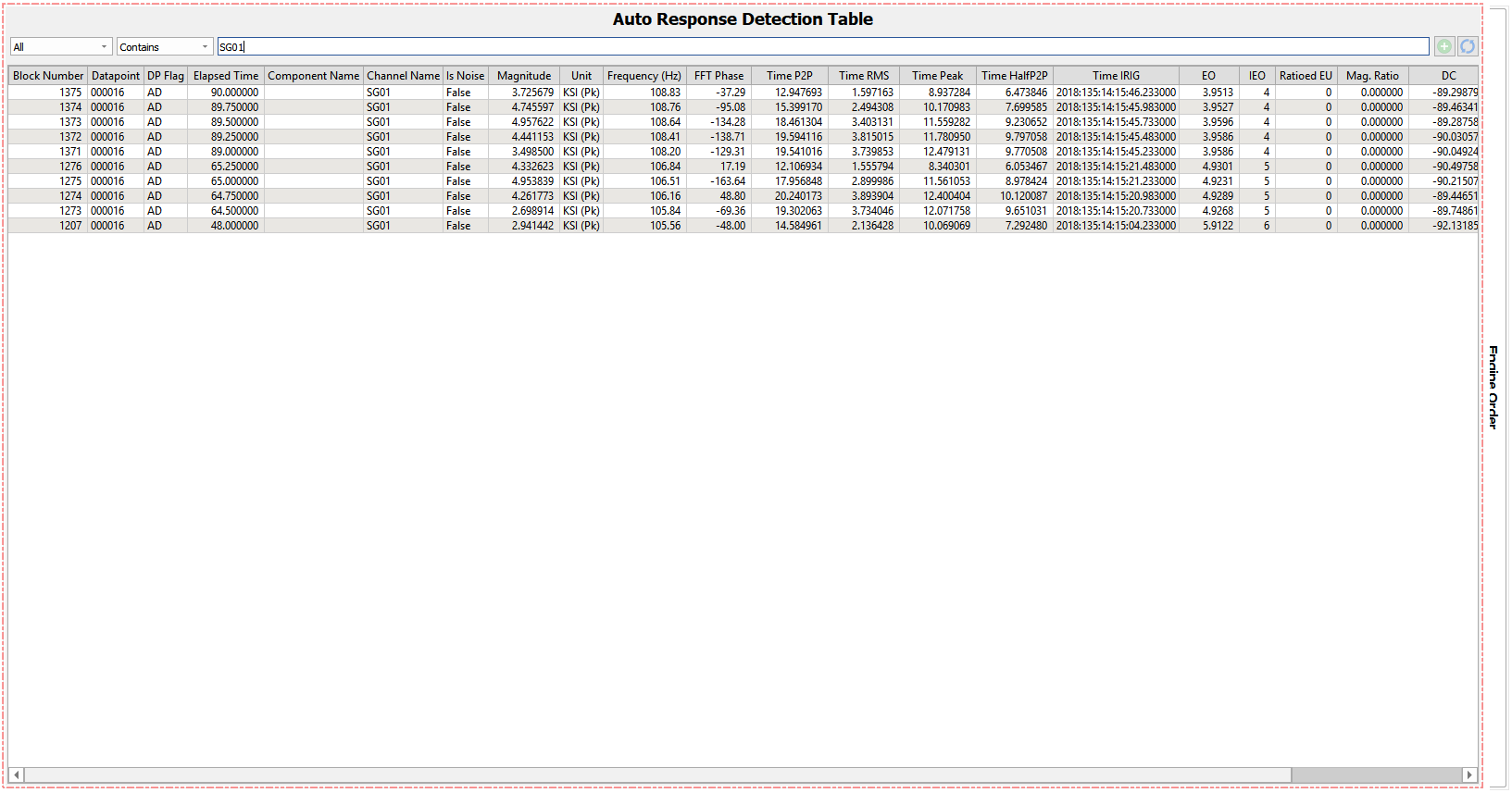The width and height of the screenshot is (1512, 793).
Task: Select block number cell 1371
Action: point(48,152)
